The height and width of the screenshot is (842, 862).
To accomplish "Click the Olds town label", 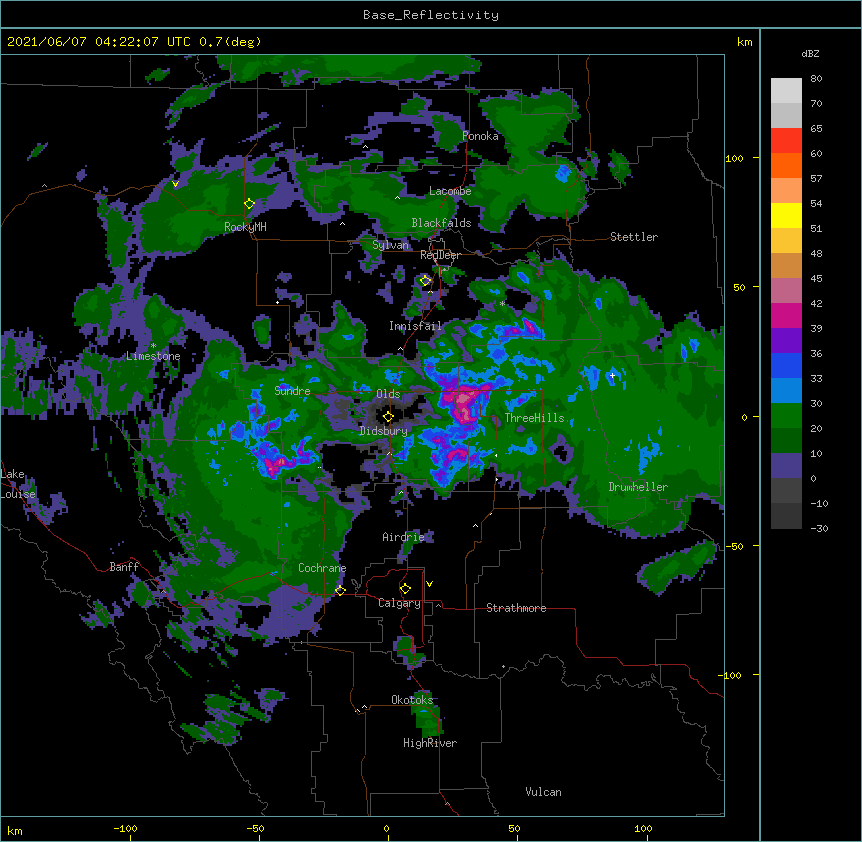I will 388,394.
